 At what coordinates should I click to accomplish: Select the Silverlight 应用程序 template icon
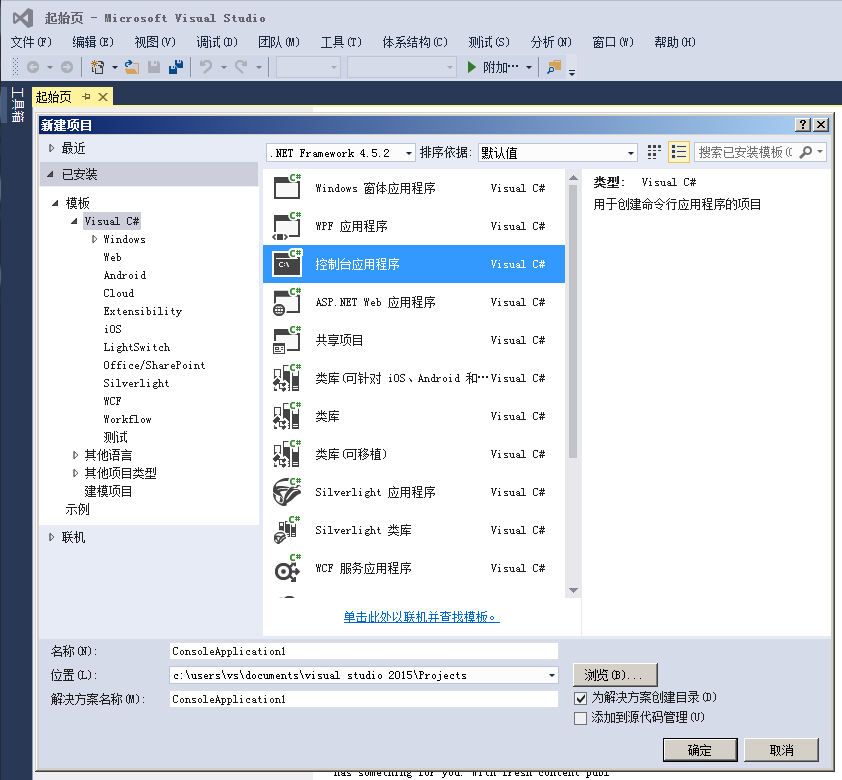(287, 492)
